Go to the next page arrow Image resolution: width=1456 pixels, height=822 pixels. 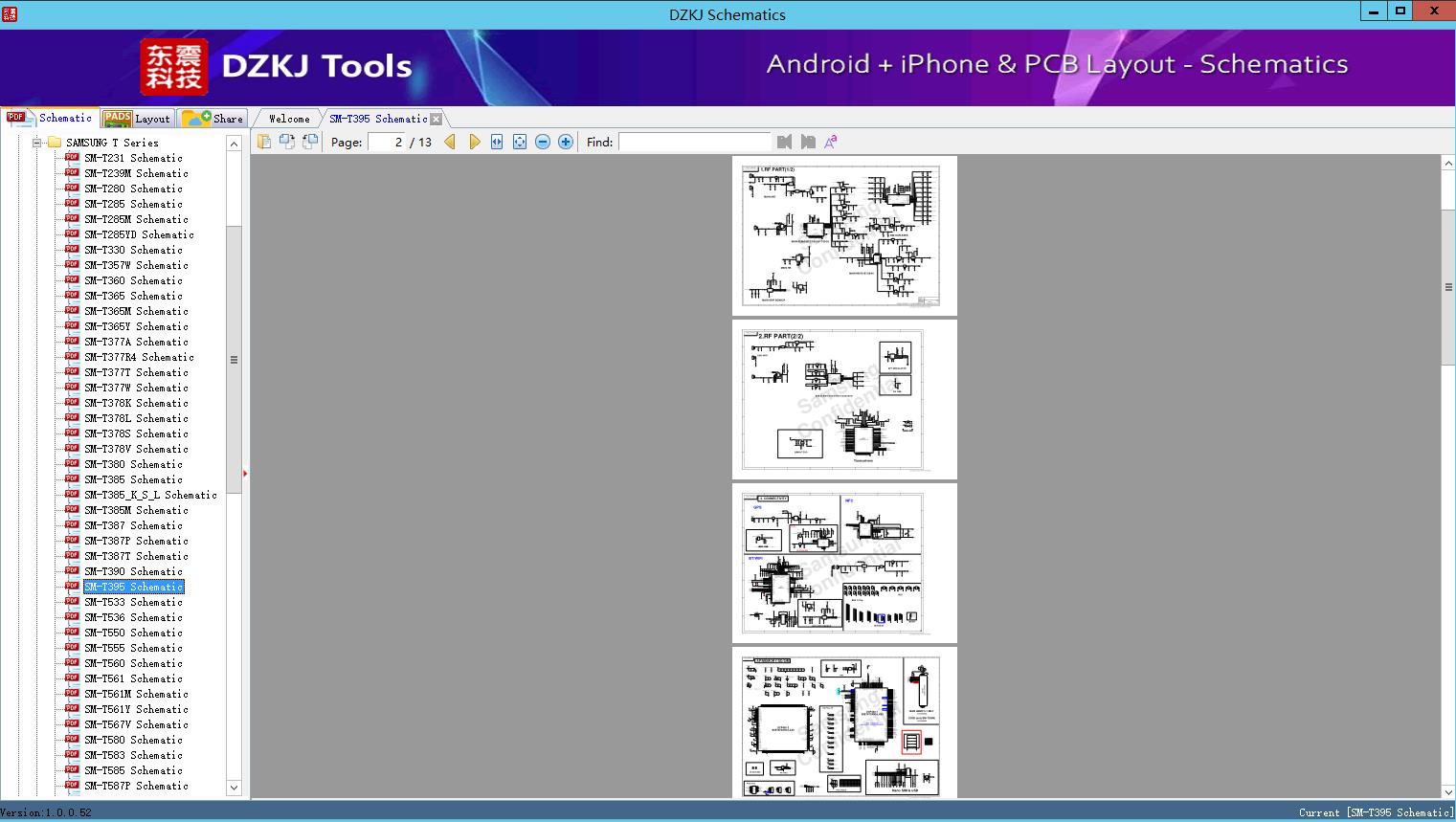[474, 142]
